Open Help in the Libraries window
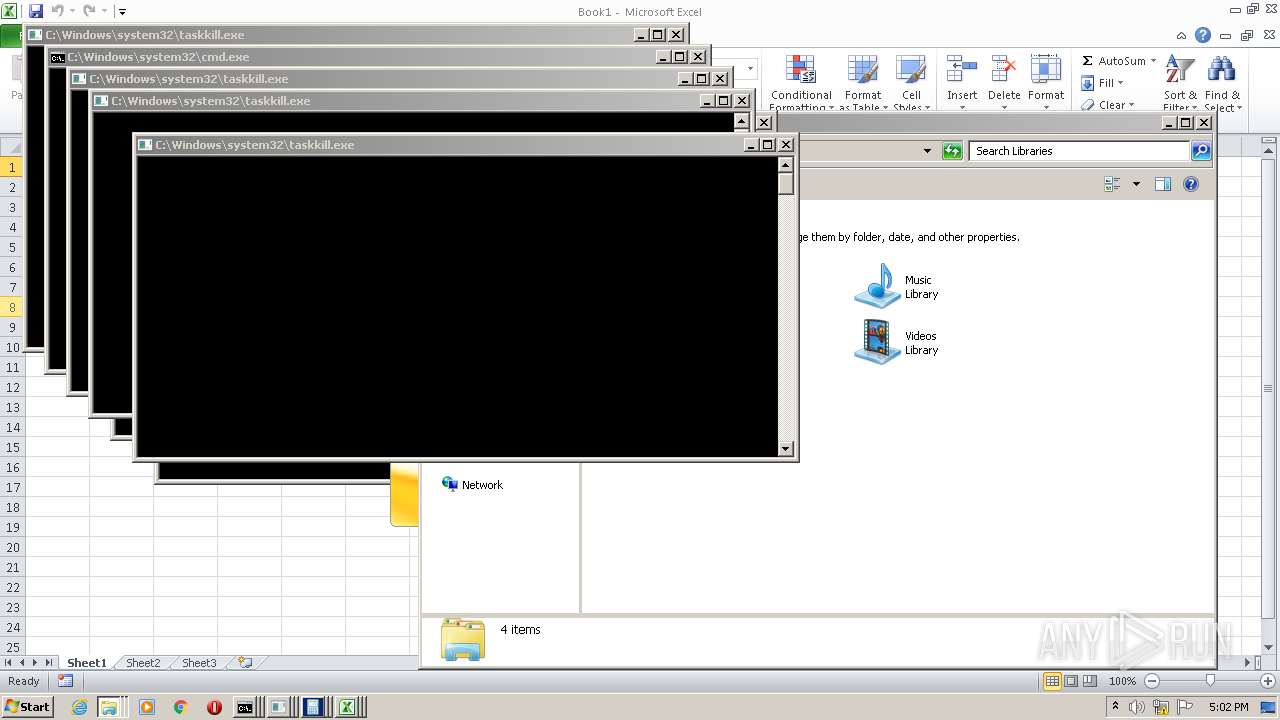Image resolution: width=1280 pixels, height=720 pixels. click(x=1191, y=184)
